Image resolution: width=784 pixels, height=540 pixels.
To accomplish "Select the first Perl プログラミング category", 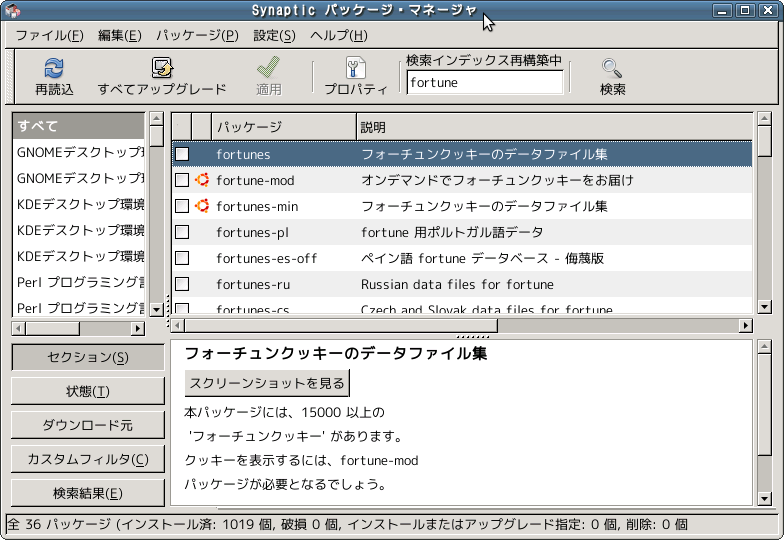I will (x=79, y=282).
